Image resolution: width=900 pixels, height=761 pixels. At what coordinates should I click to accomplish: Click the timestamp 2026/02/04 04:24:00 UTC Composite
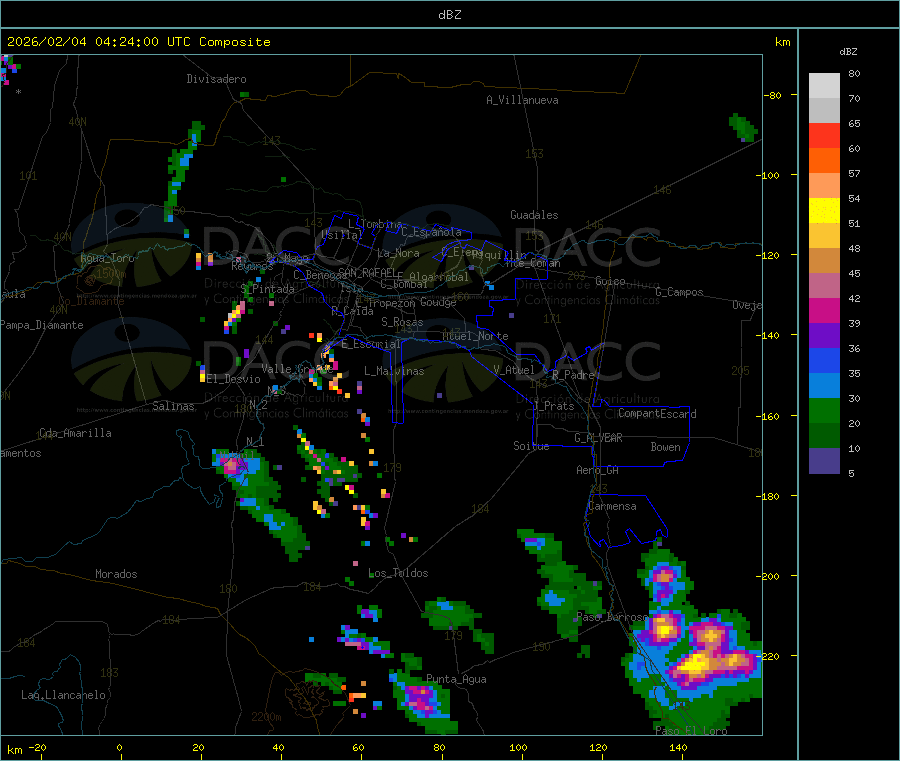(138, 42)
